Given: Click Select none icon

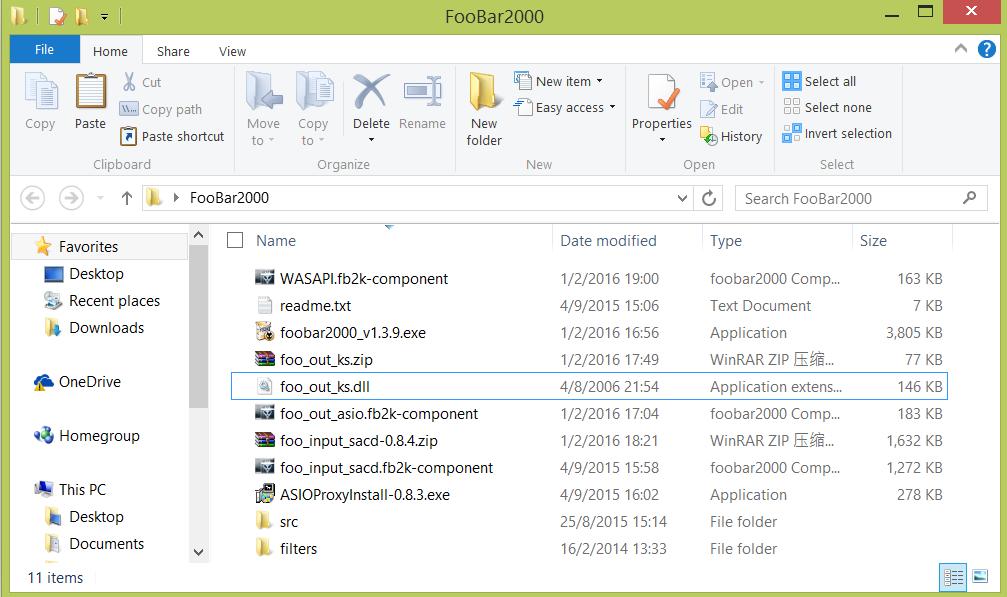Looking at the screenshot, I should click(791, 107).
